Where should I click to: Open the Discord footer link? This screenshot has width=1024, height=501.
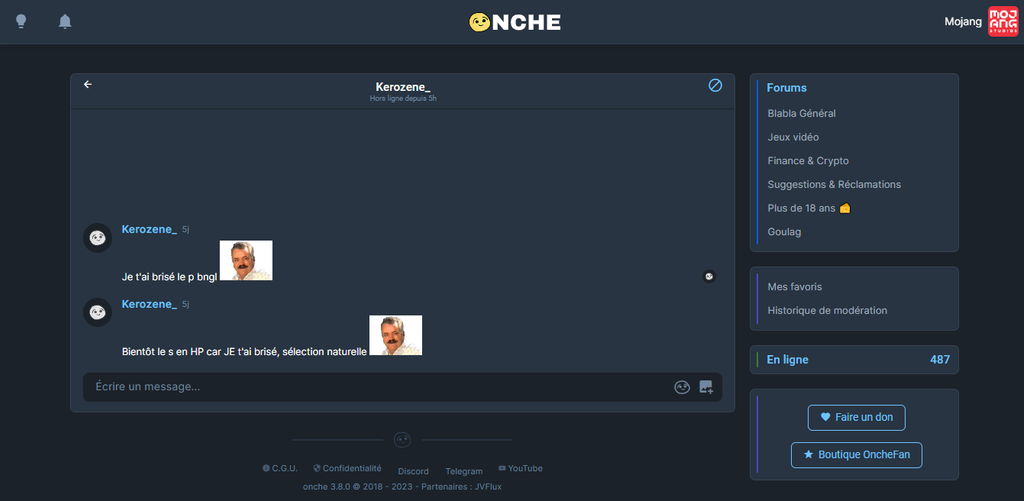[413, 471]
